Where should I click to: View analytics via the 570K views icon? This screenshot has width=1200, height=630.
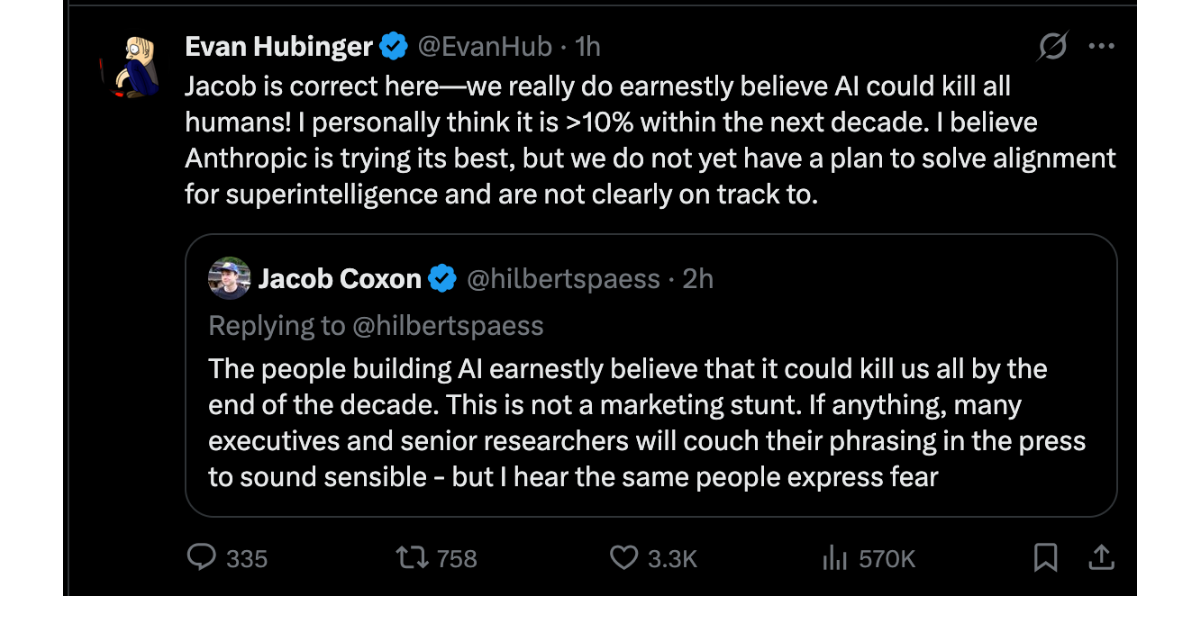(835, 558)
